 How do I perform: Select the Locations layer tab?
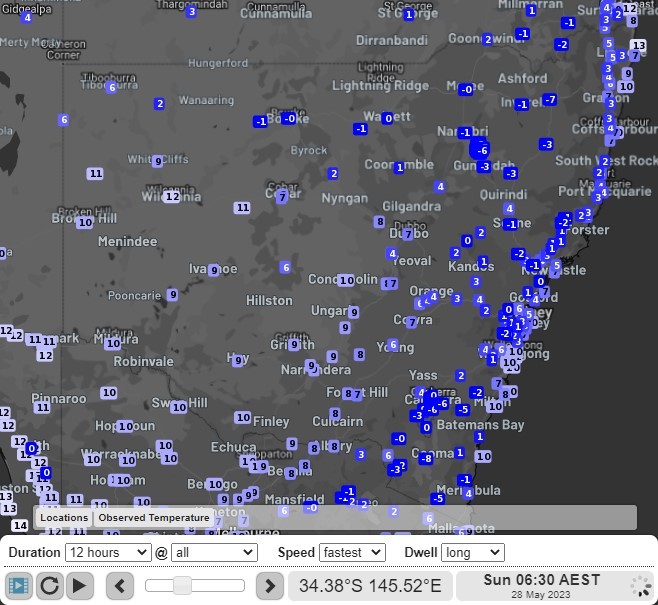(x=64, y=518)
